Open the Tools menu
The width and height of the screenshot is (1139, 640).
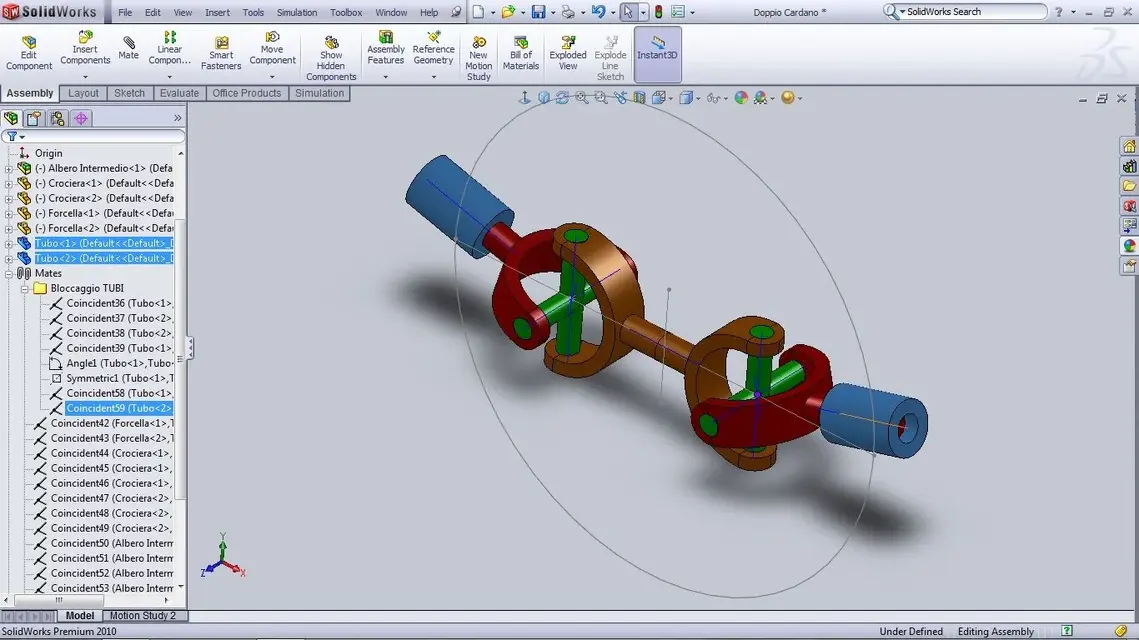[253, 12]
